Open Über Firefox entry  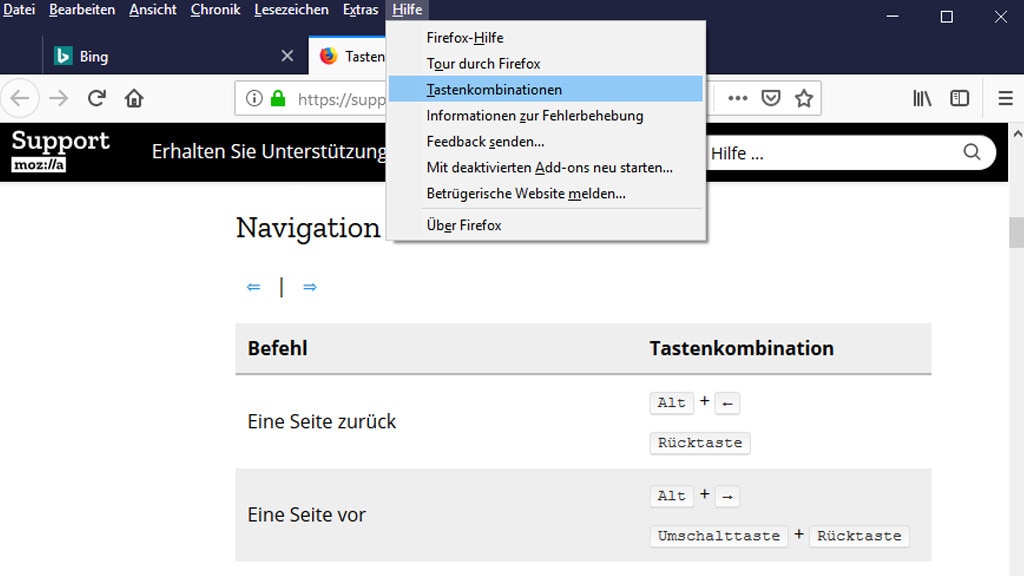545,225
